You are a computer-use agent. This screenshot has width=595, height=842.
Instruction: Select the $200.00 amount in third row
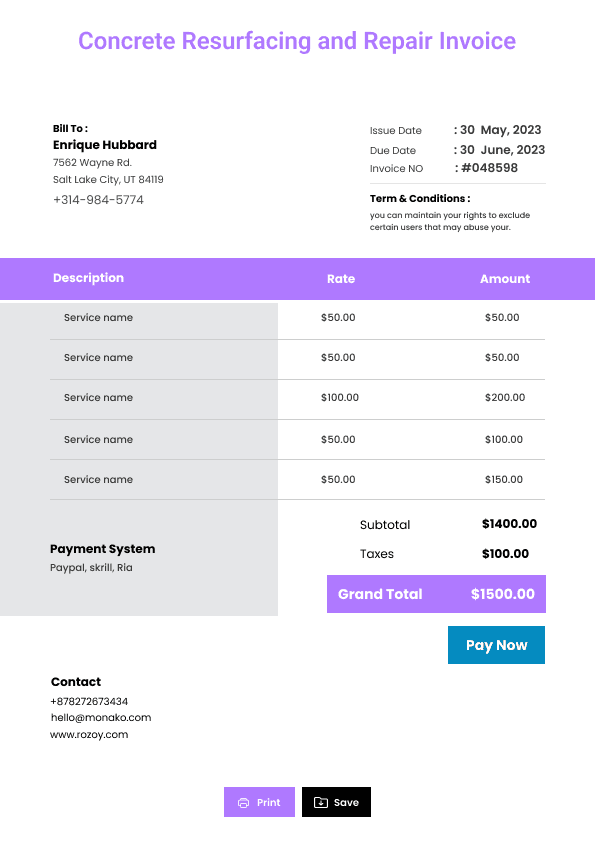click(505, 397)
